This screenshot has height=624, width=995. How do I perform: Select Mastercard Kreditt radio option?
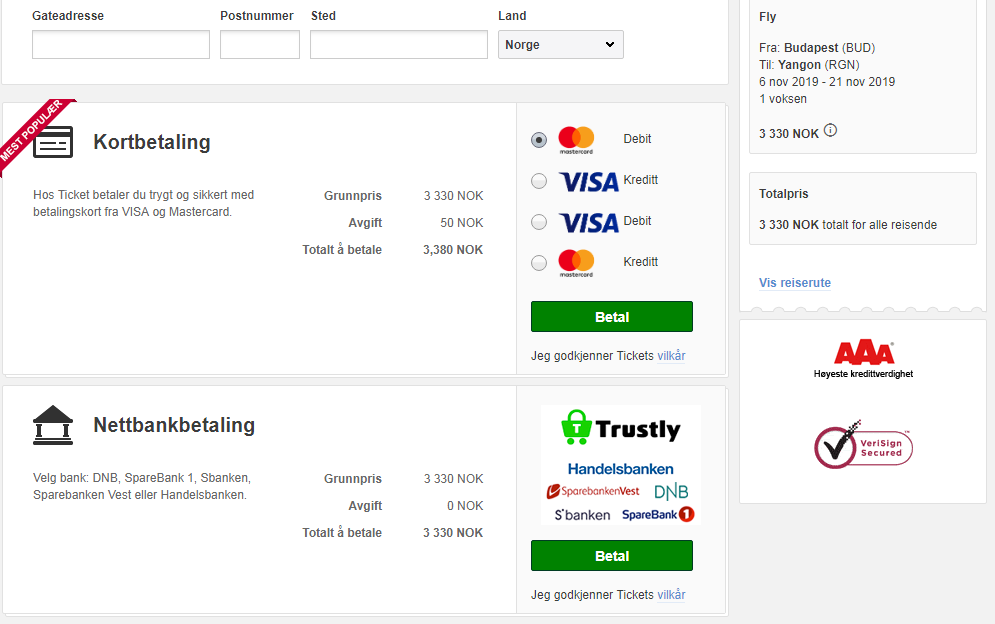pos(539,263)
